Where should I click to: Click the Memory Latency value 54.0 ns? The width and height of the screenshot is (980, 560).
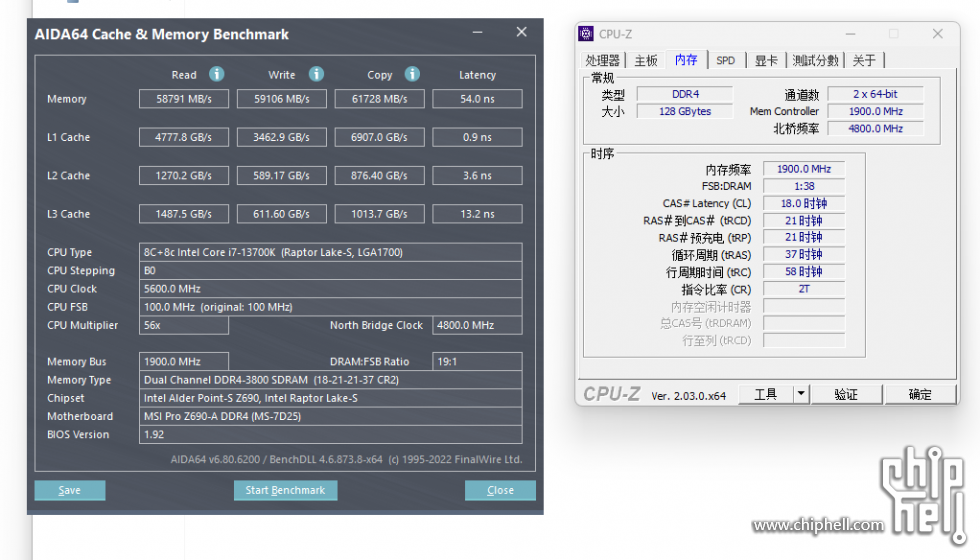[x=478, y=99]
